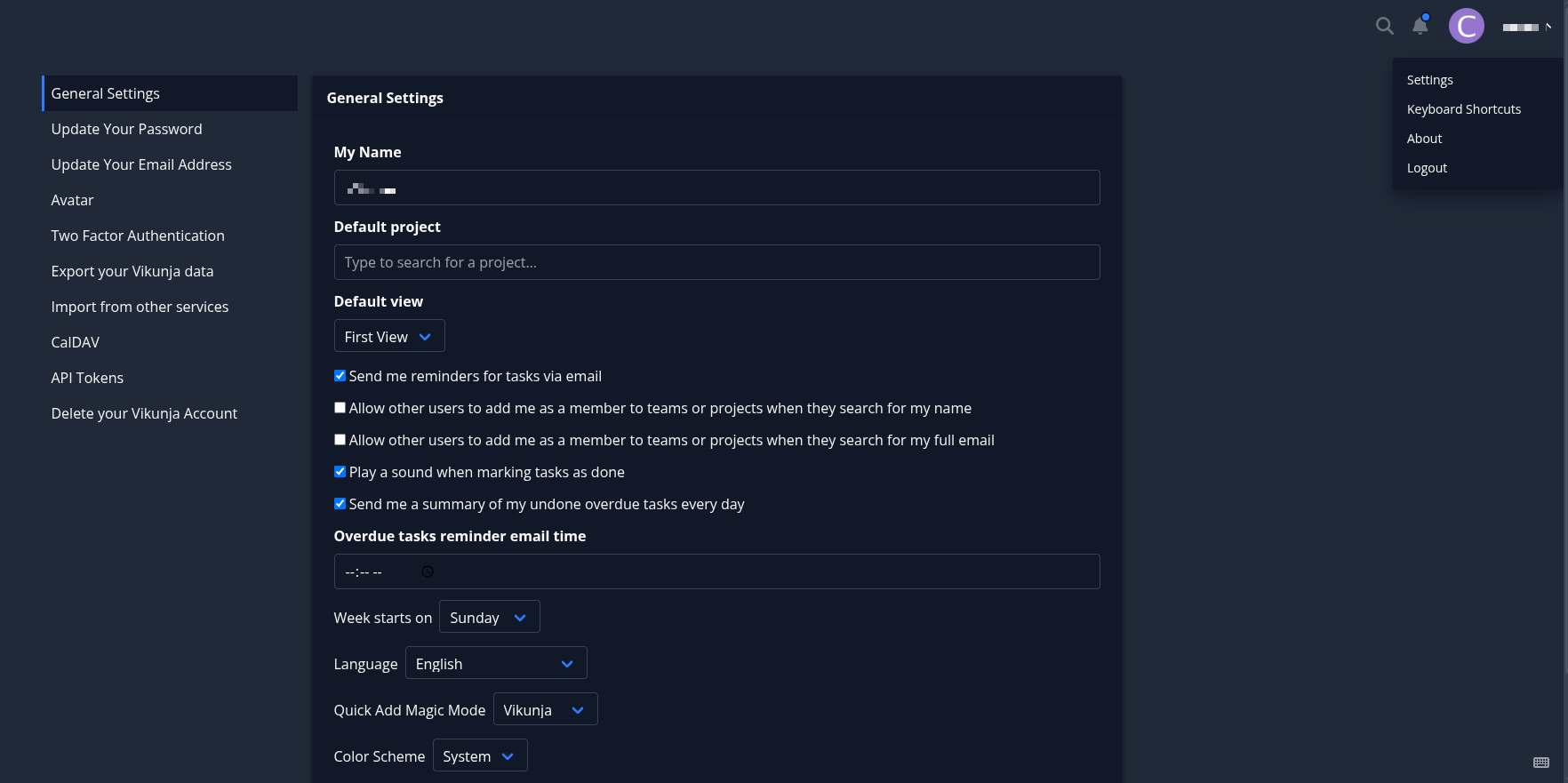Open the Default view dropdown

click(x=388, y=337)
